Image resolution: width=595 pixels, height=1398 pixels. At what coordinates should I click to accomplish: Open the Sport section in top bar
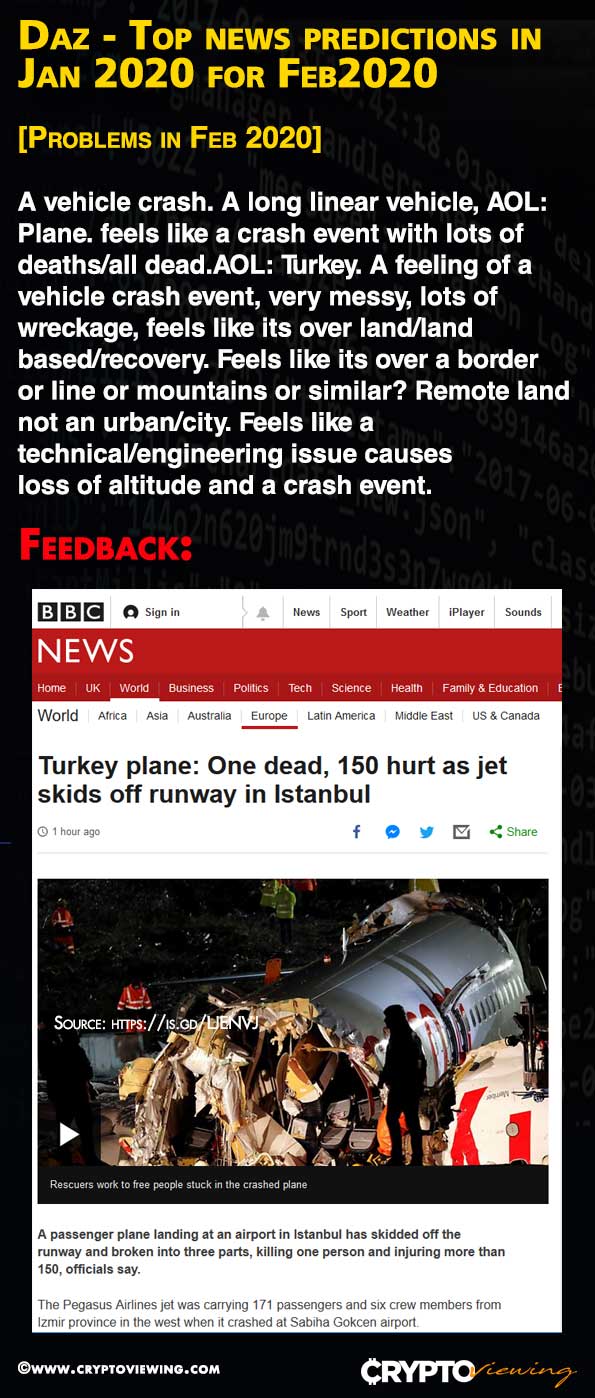[x=354, y=612]
